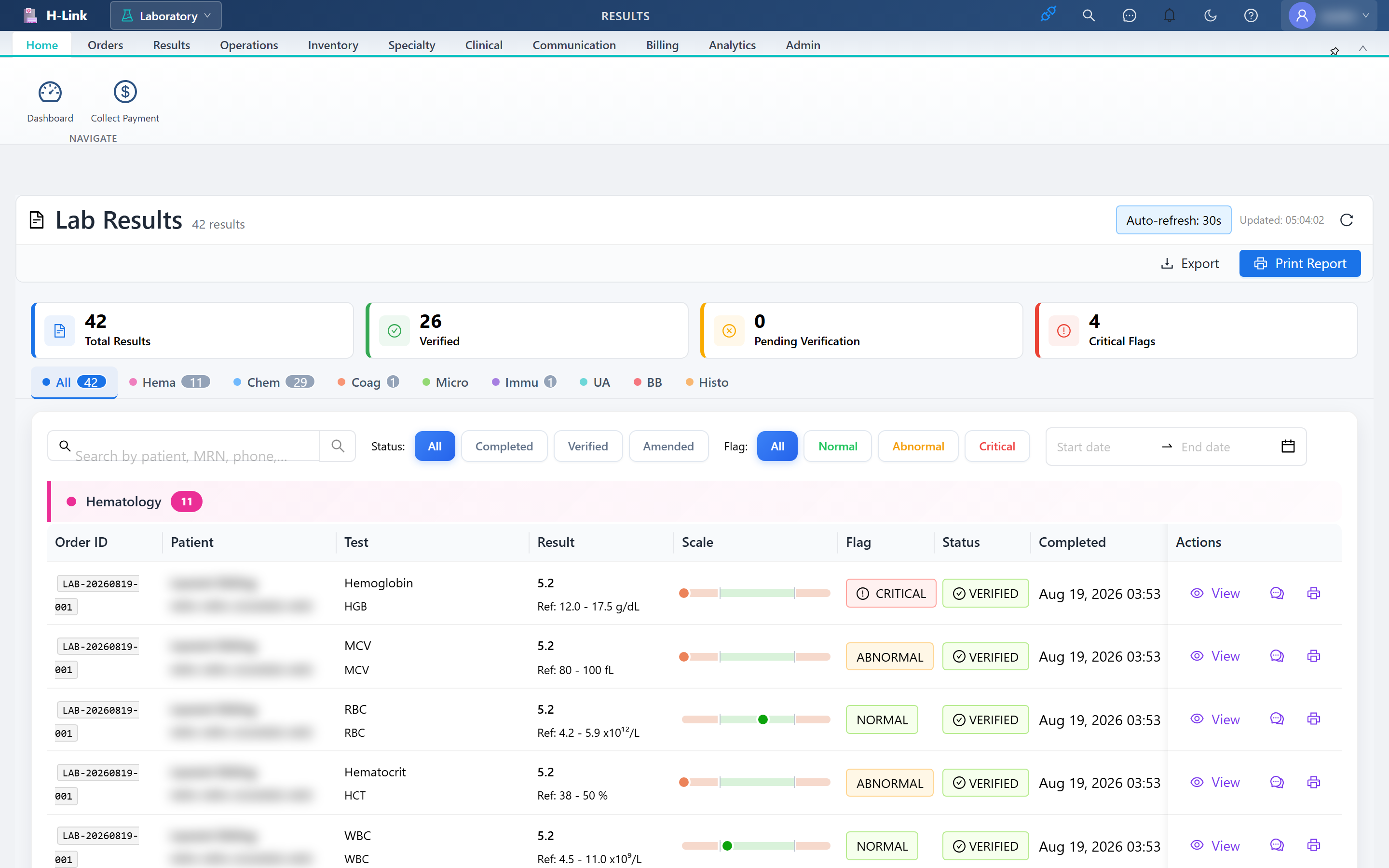The image size is (1389, 868).
Task: Filter flag by Critical
Action: click(997, 446)
